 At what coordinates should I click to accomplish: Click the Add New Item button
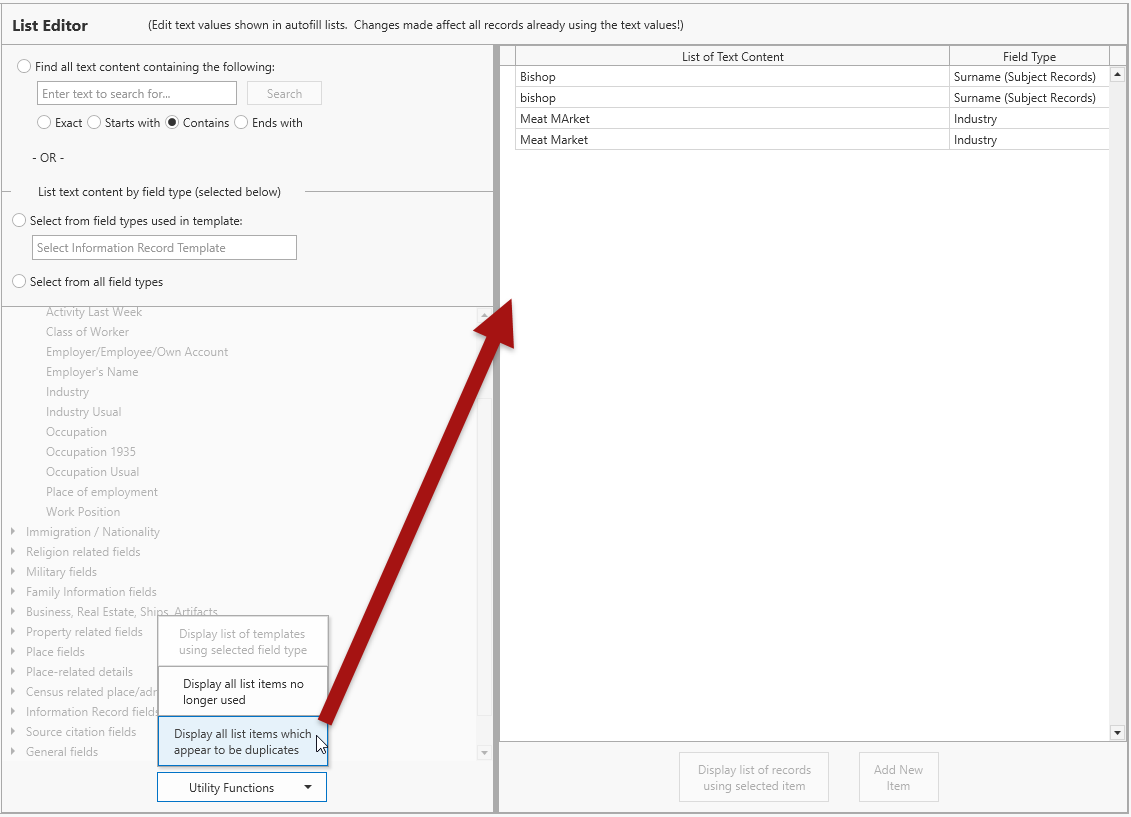[x=898, y=778]
